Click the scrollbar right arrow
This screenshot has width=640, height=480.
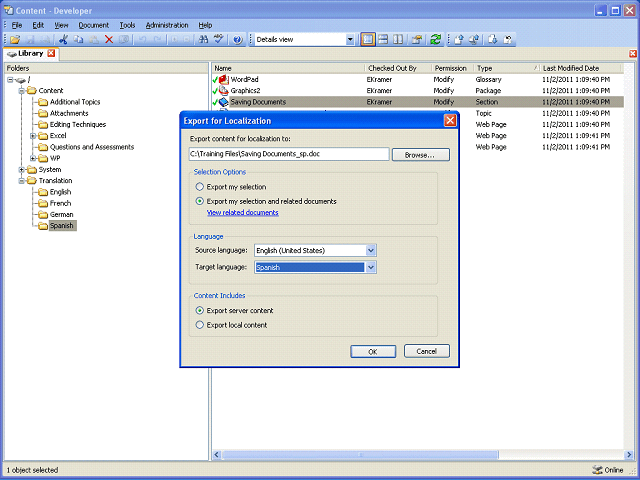(629, 454)
